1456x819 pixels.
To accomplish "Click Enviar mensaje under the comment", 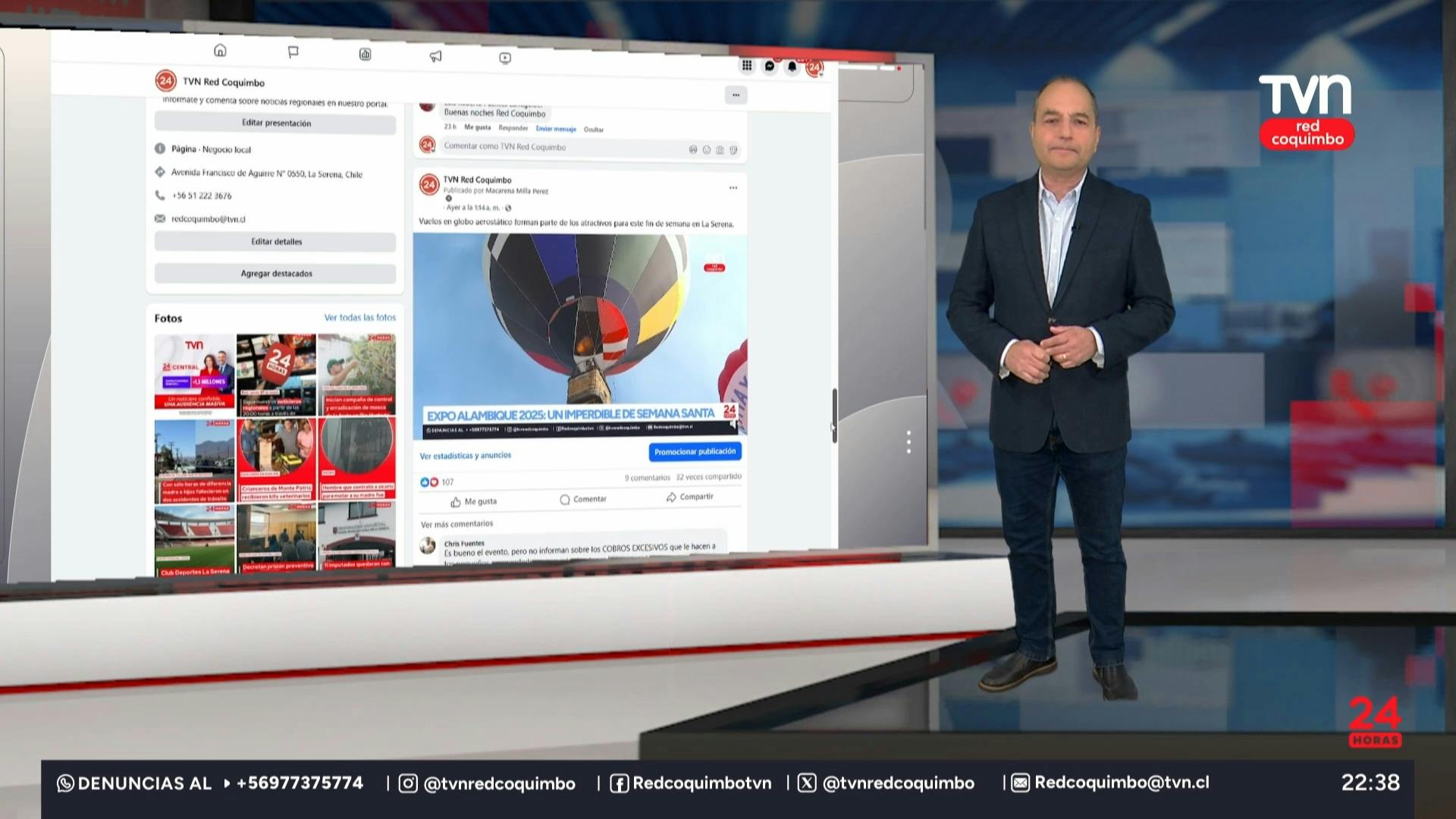I will point(556,129).
